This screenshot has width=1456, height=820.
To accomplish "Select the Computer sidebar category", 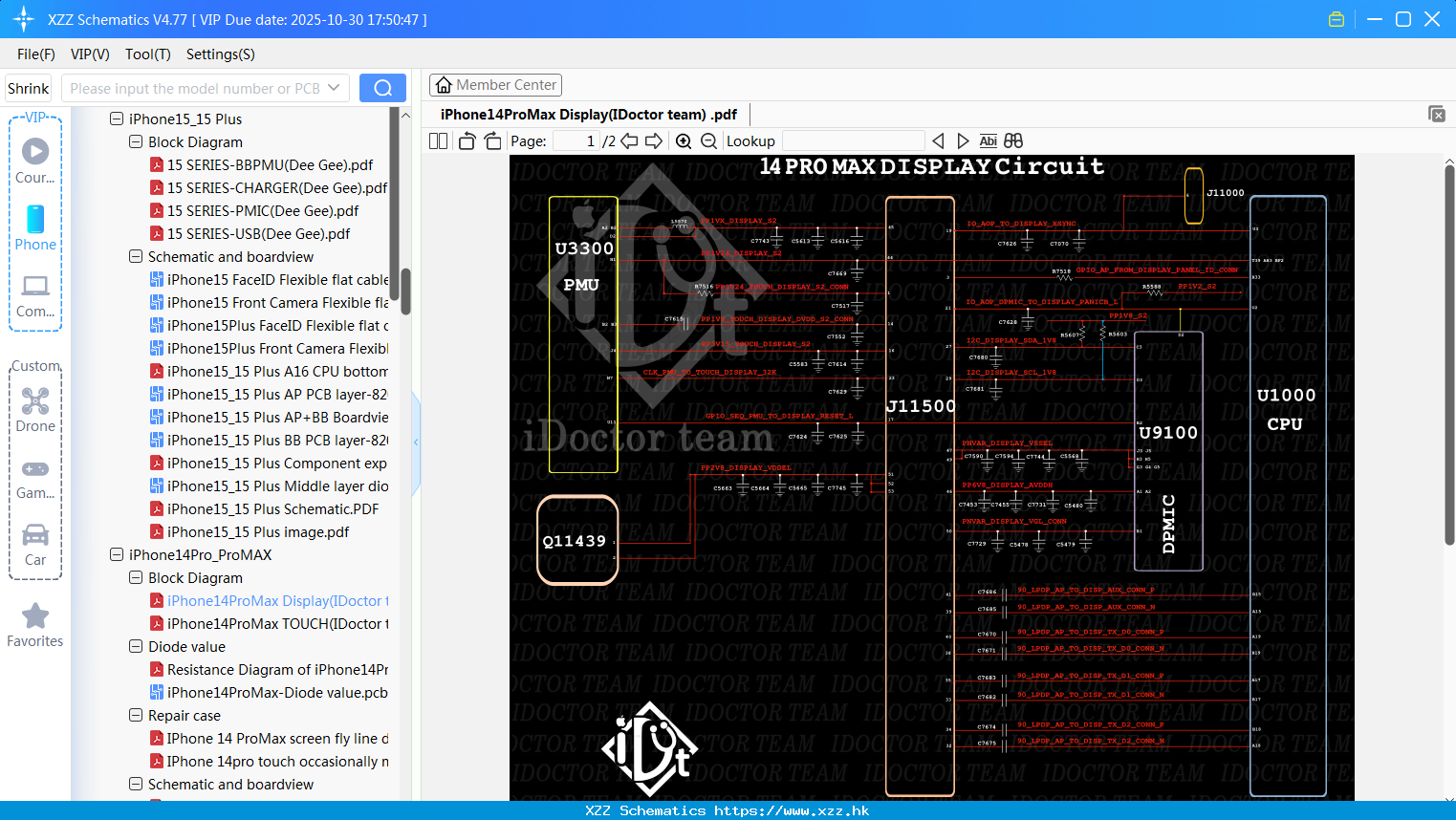I will click(x=35, y=295).
